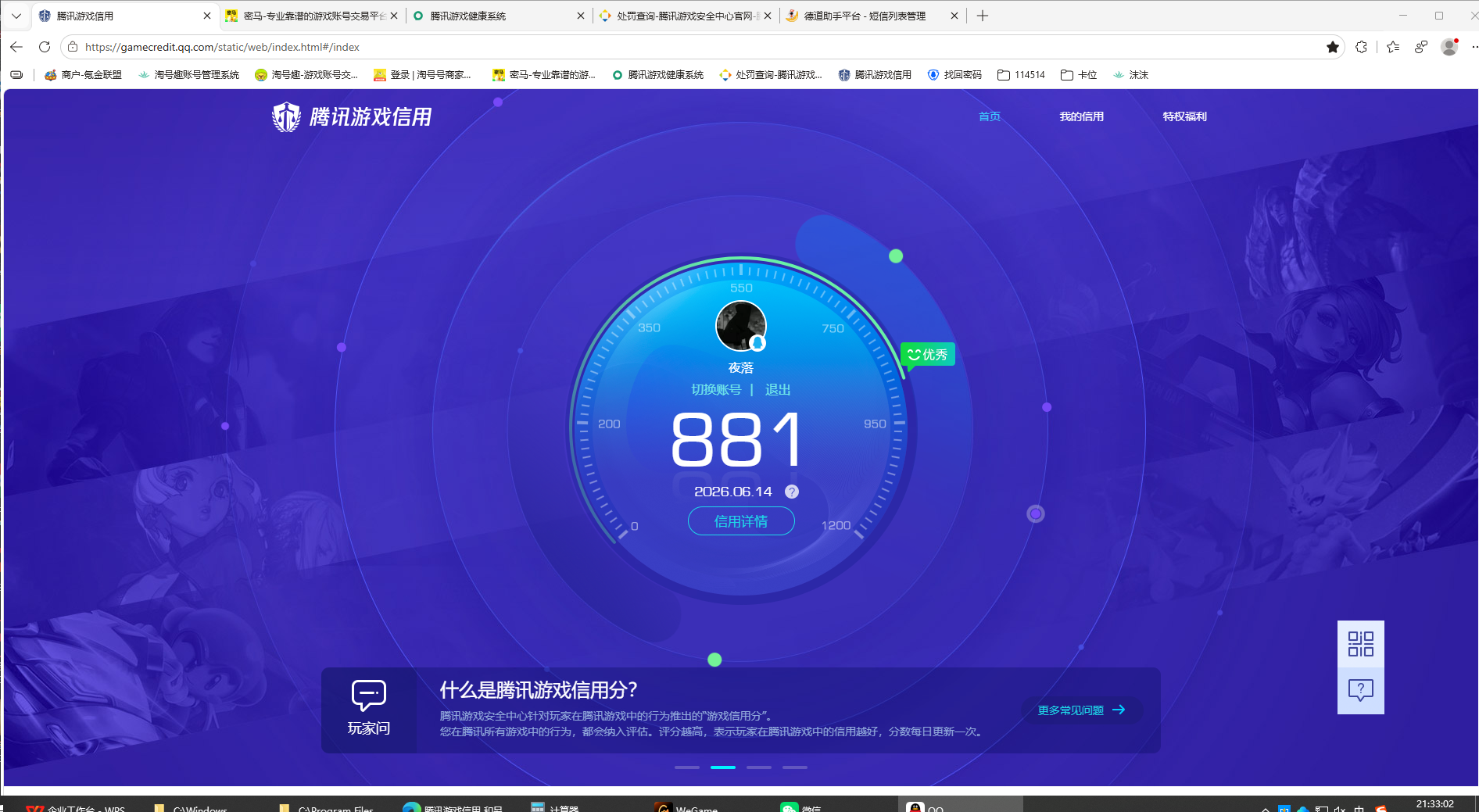Screen dimensions: 1479x812
Task: Click the date 2026.06.14
Action: point(733,492)
